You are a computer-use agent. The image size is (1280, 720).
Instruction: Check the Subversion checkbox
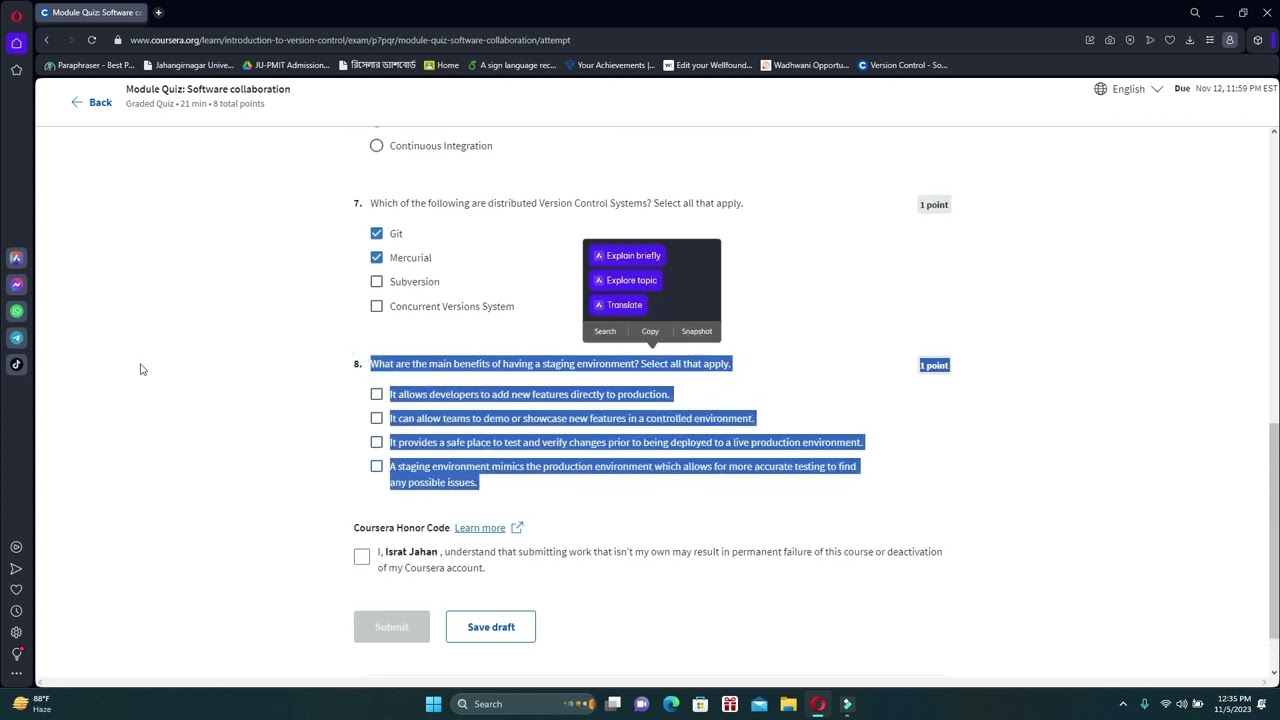coord(376,282)
